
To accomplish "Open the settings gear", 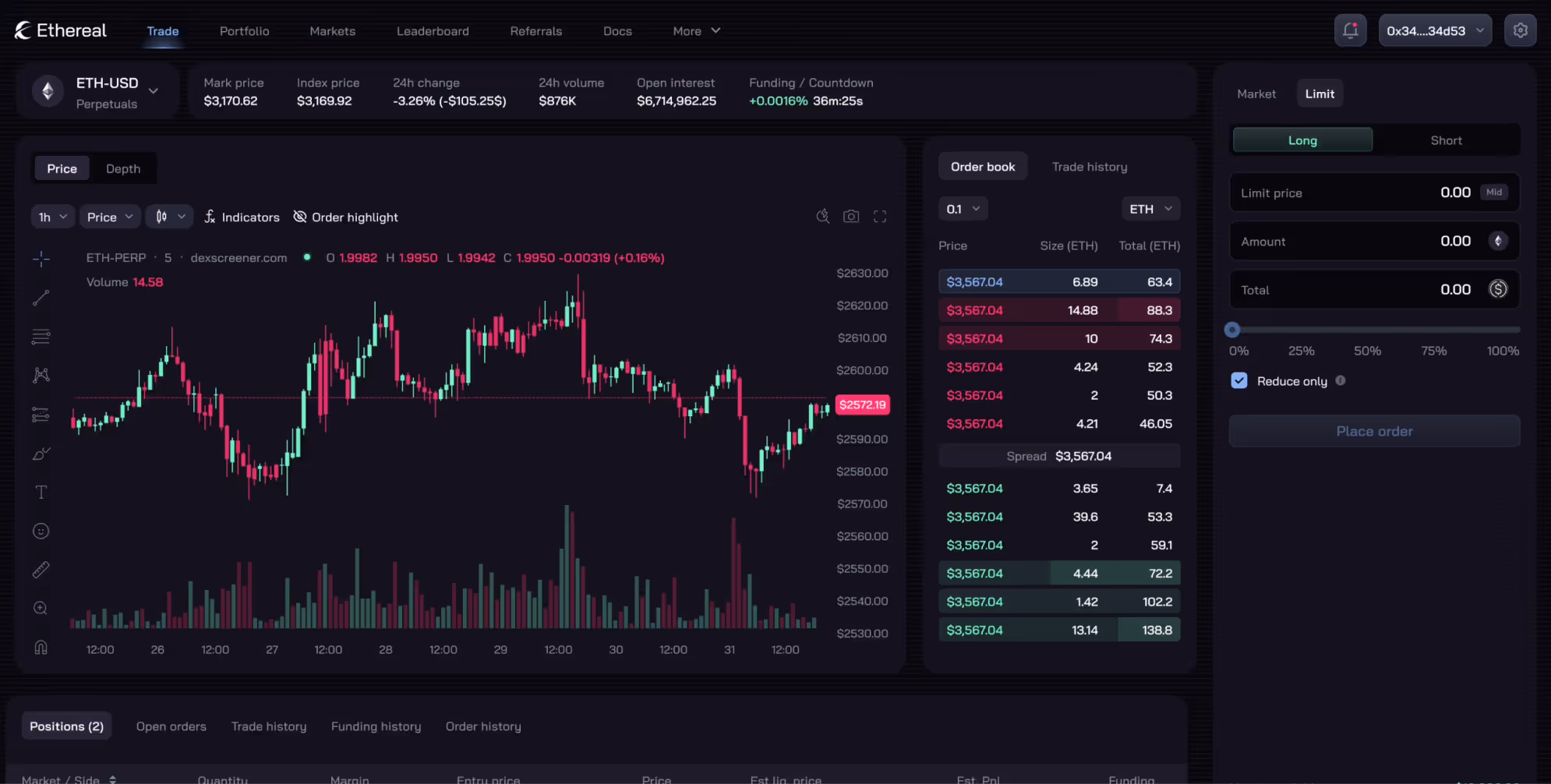I will (1520, 30).
